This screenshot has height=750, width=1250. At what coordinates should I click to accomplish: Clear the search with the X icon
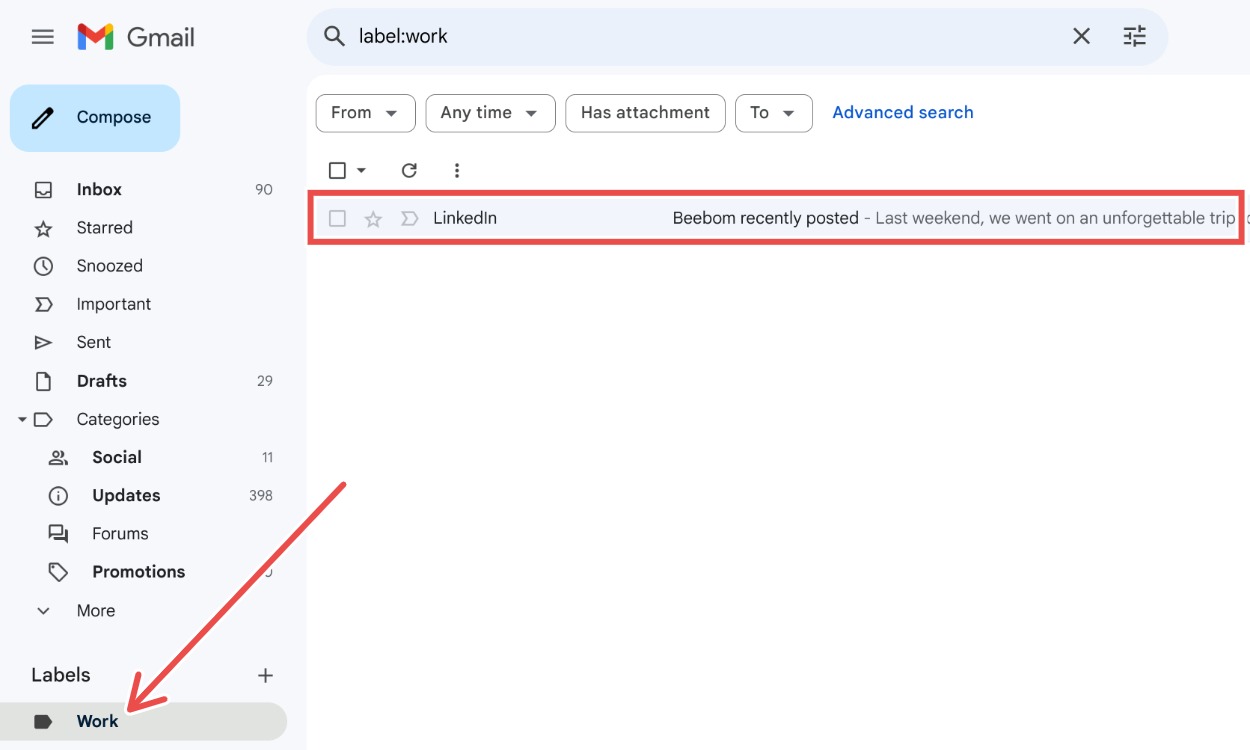(1080, 36)
